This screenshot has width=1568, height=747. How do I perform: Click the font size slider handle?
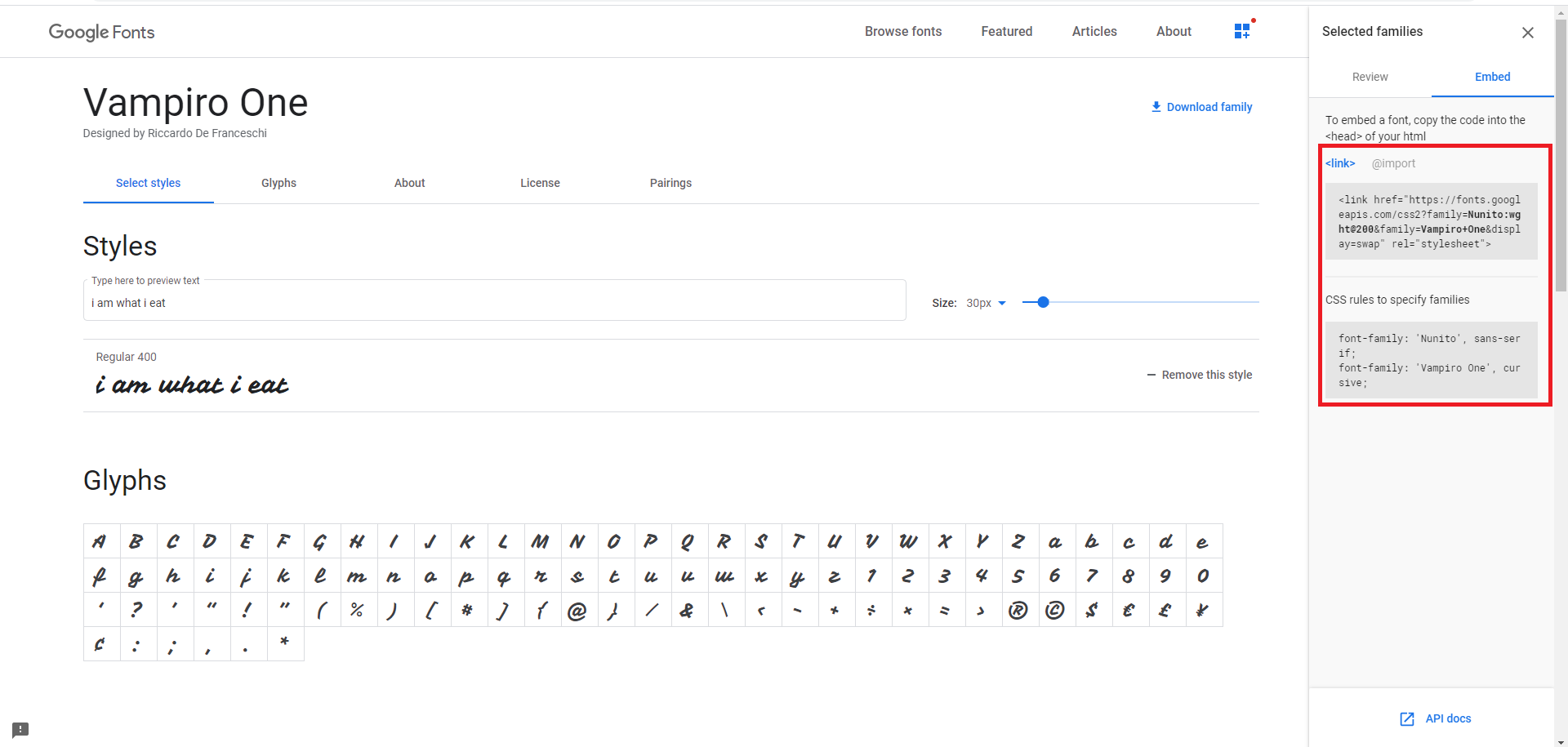tap(1043, 302)
